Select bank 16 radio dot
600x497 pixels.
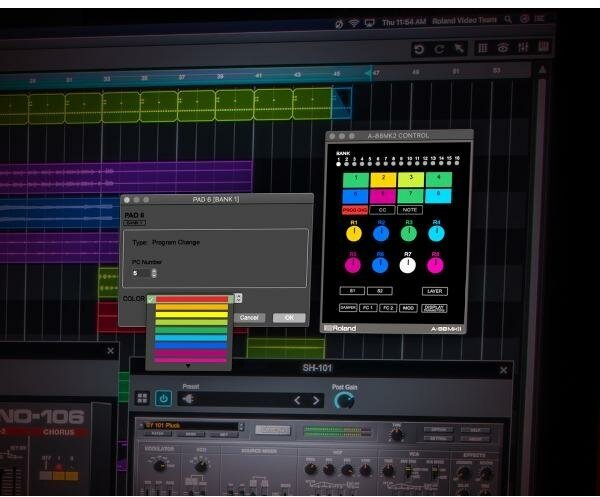click(x=457, y=163)
